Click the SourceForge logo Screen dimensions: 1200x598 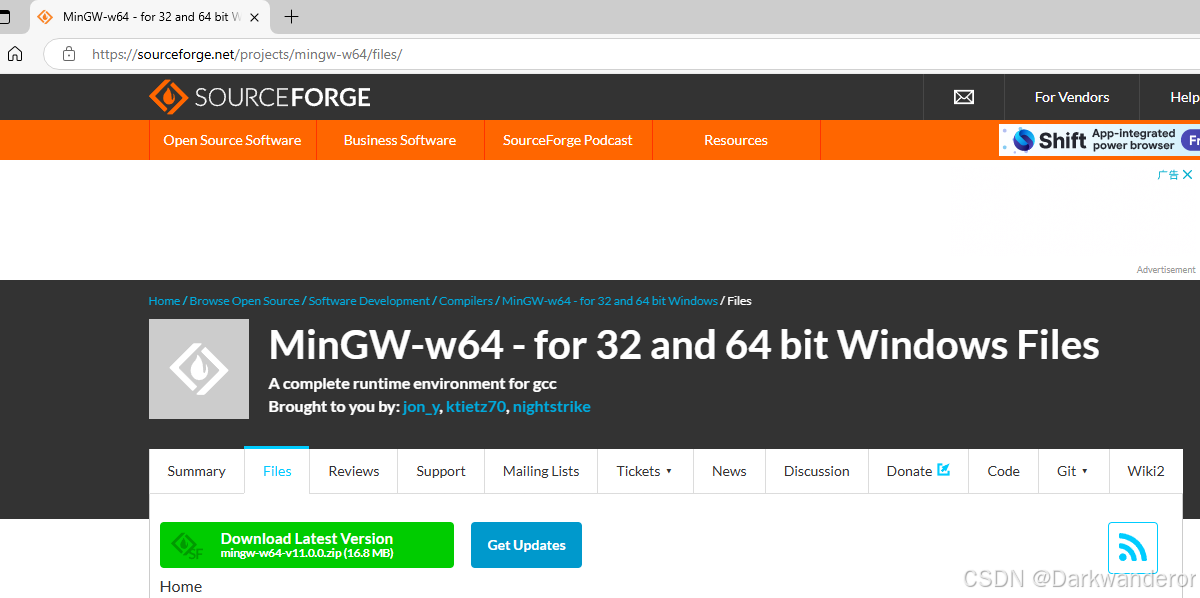pyautogui.click(x=260, y=97)
